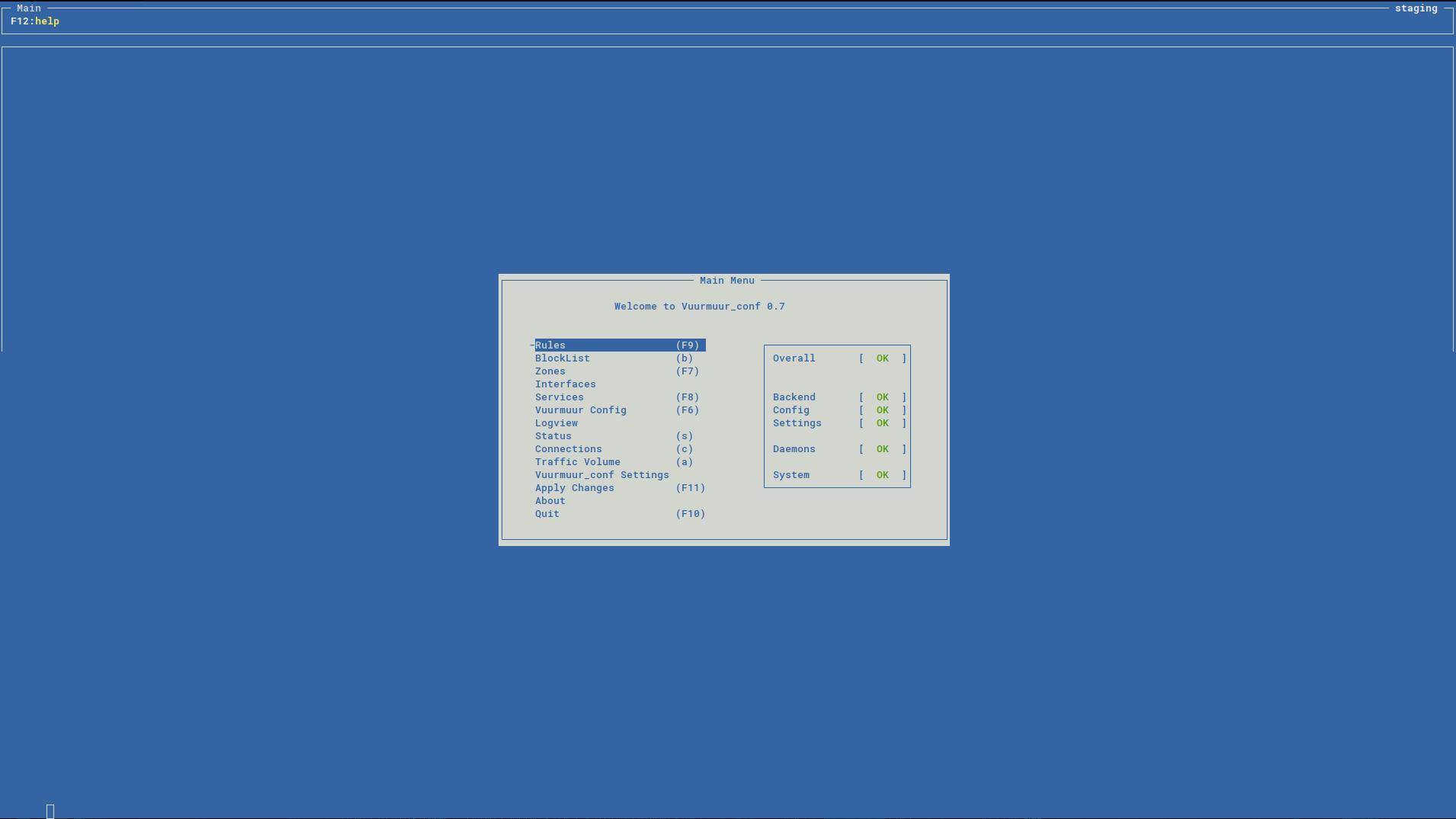Screen dimensions: 1456x819
Task: Click the Main title in top bar
Action: (x=29, y=8)
